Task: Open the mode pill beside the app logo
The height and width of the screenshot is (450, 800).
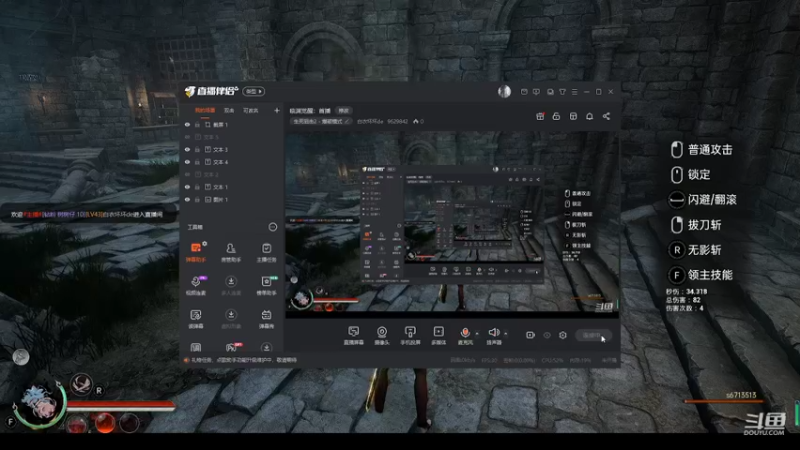Action: 254,91
